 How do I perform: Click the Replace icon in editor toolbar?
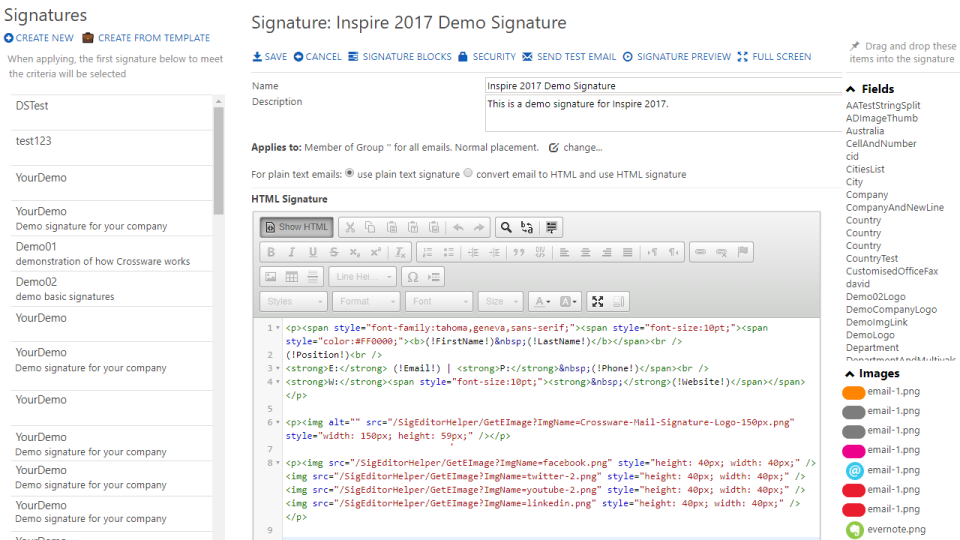[x=527, y=227]
